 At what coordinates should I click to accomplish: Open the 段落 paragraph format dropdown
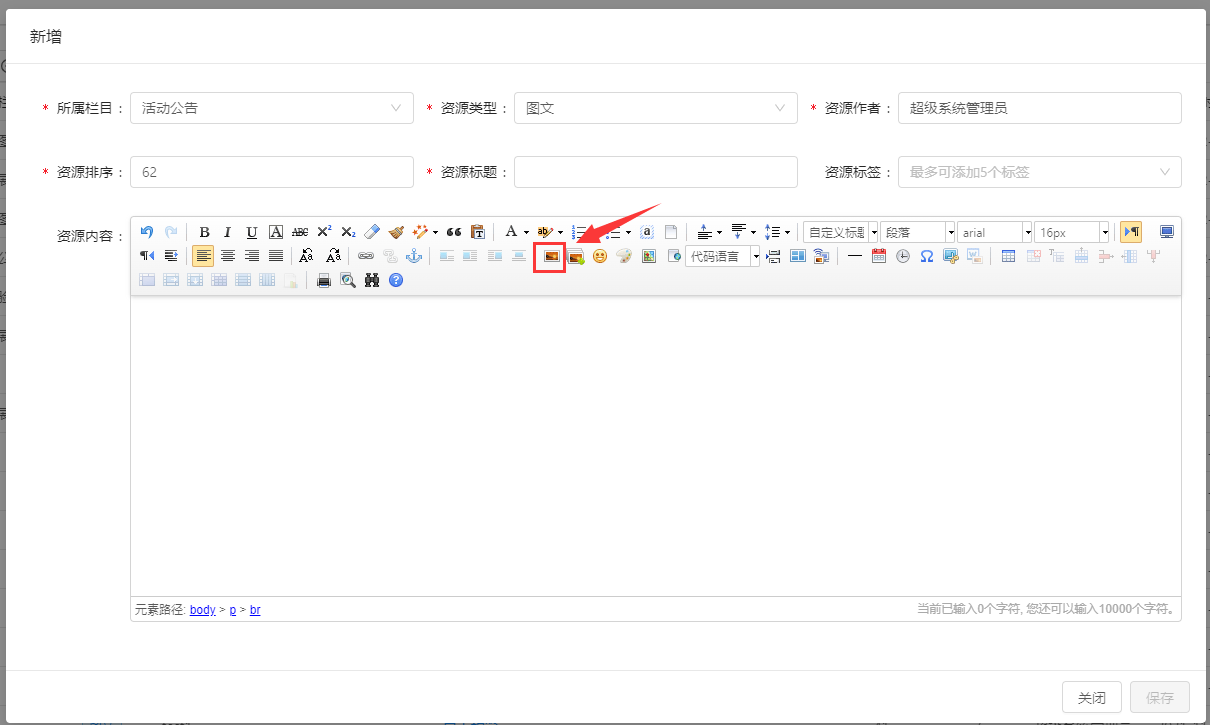pyautogui.click(x=917, y=232)
